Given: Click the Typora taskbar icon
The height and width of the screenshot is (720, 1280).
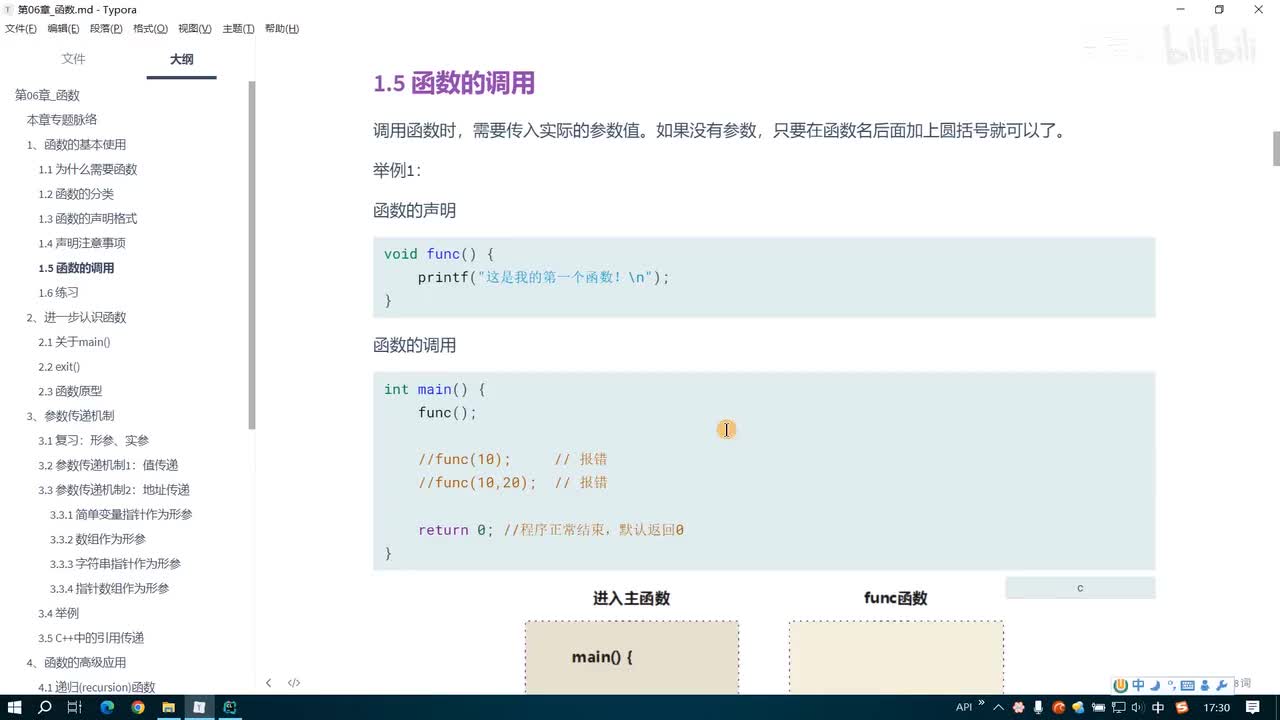Looking at the screenshot, I should (199, 707).
